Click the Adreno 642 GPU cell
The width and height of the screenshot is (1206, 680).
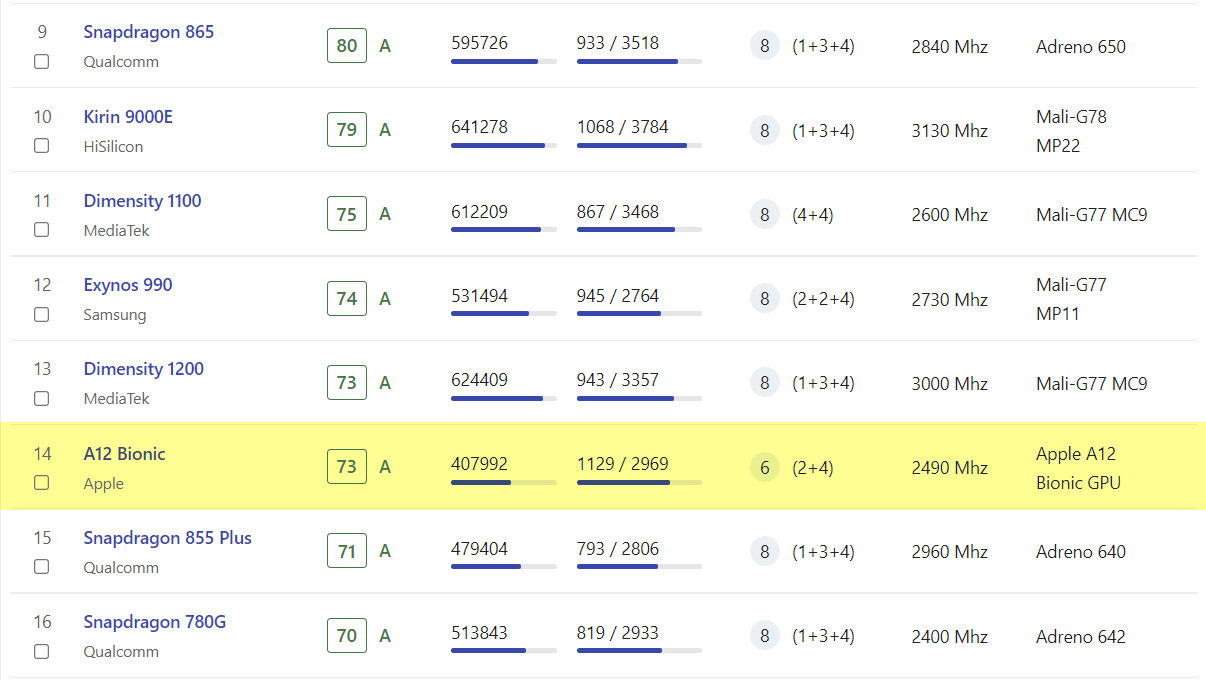tap(1081, 636)
